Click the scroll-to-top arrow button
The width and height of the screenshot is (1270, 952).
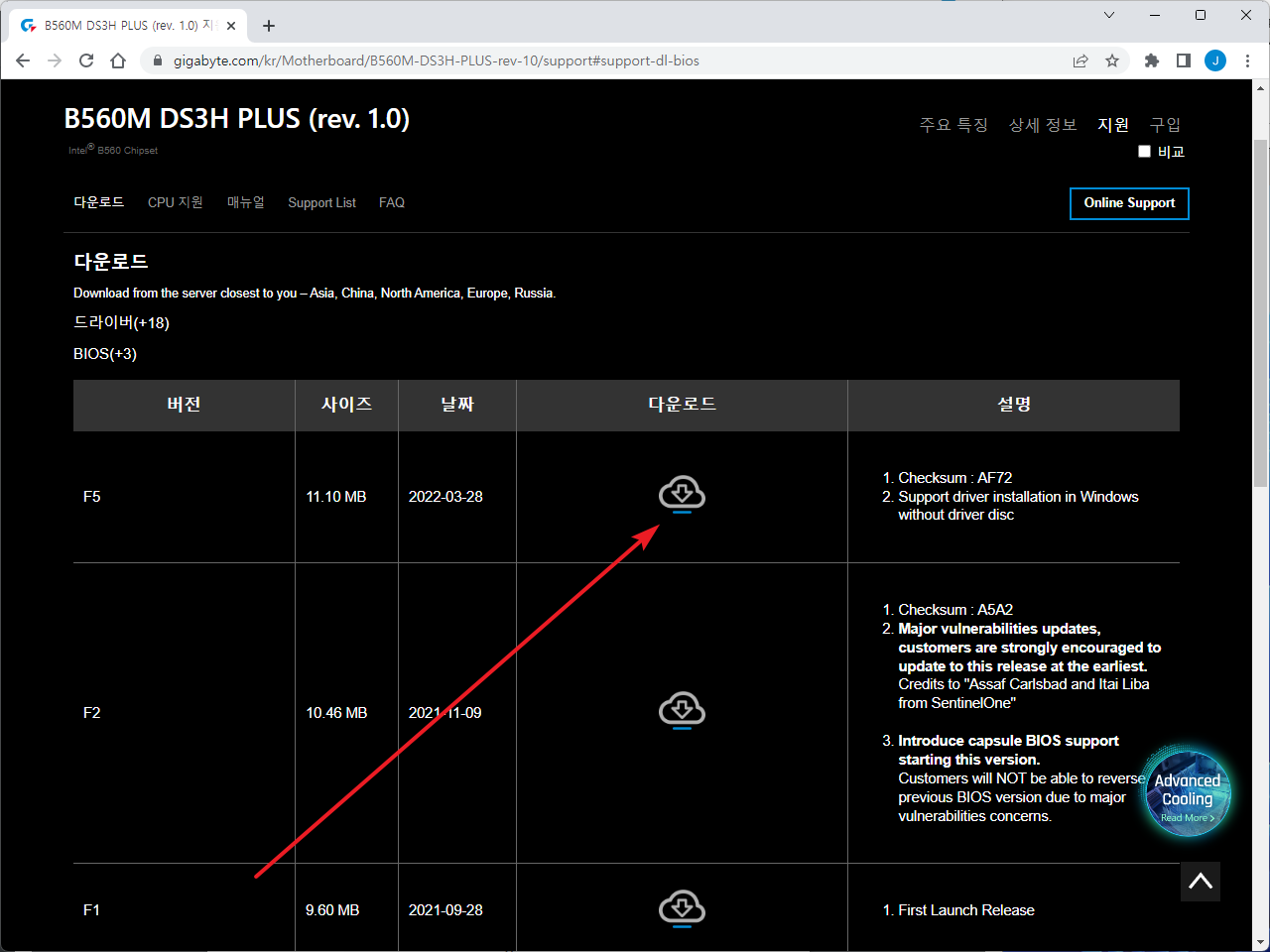coord(1200,881)
